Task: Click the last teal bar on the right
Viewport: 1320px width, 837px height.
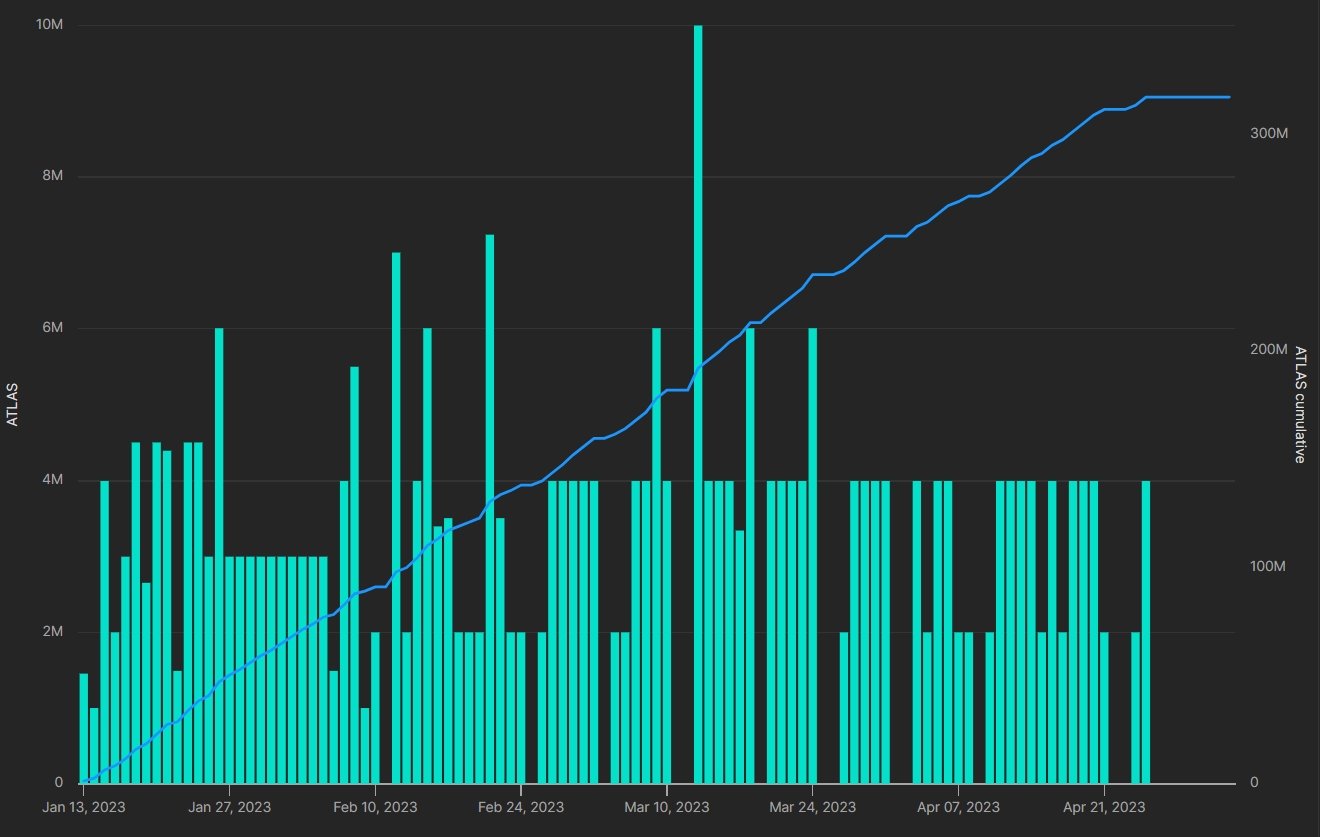Action: pyautogui.click(x=1146, y=630)
